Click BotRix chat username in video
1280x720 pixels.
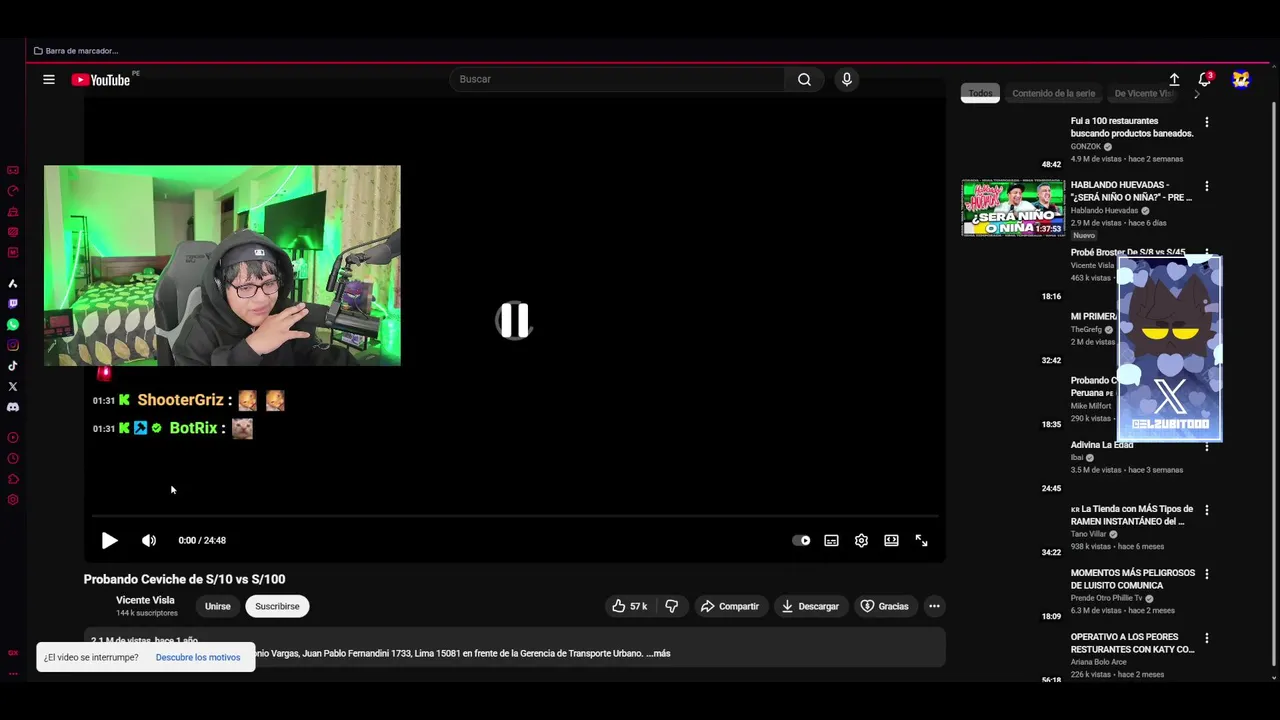click(193, 428)
